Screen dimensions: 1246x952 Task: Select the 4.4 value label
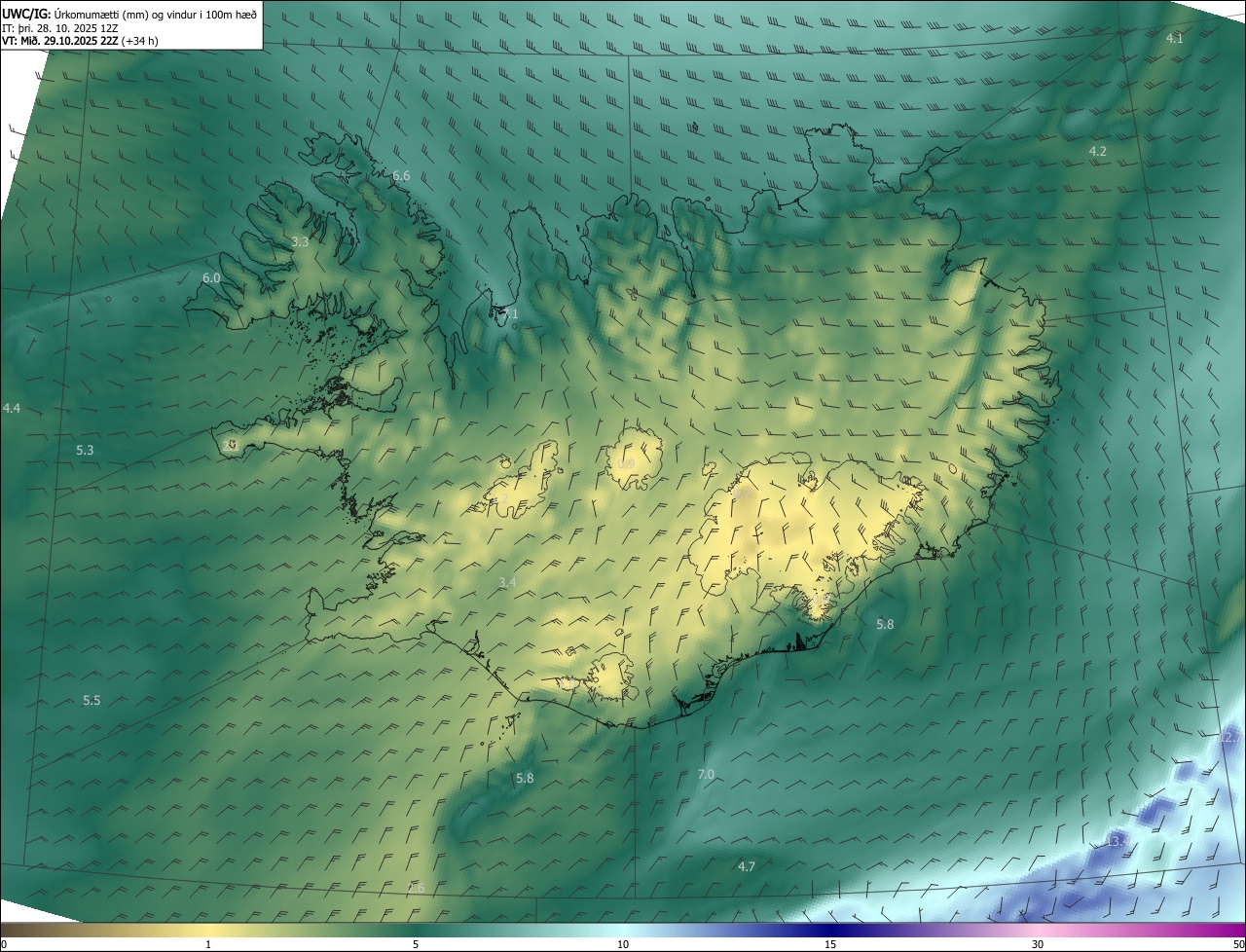coord(12,408)
